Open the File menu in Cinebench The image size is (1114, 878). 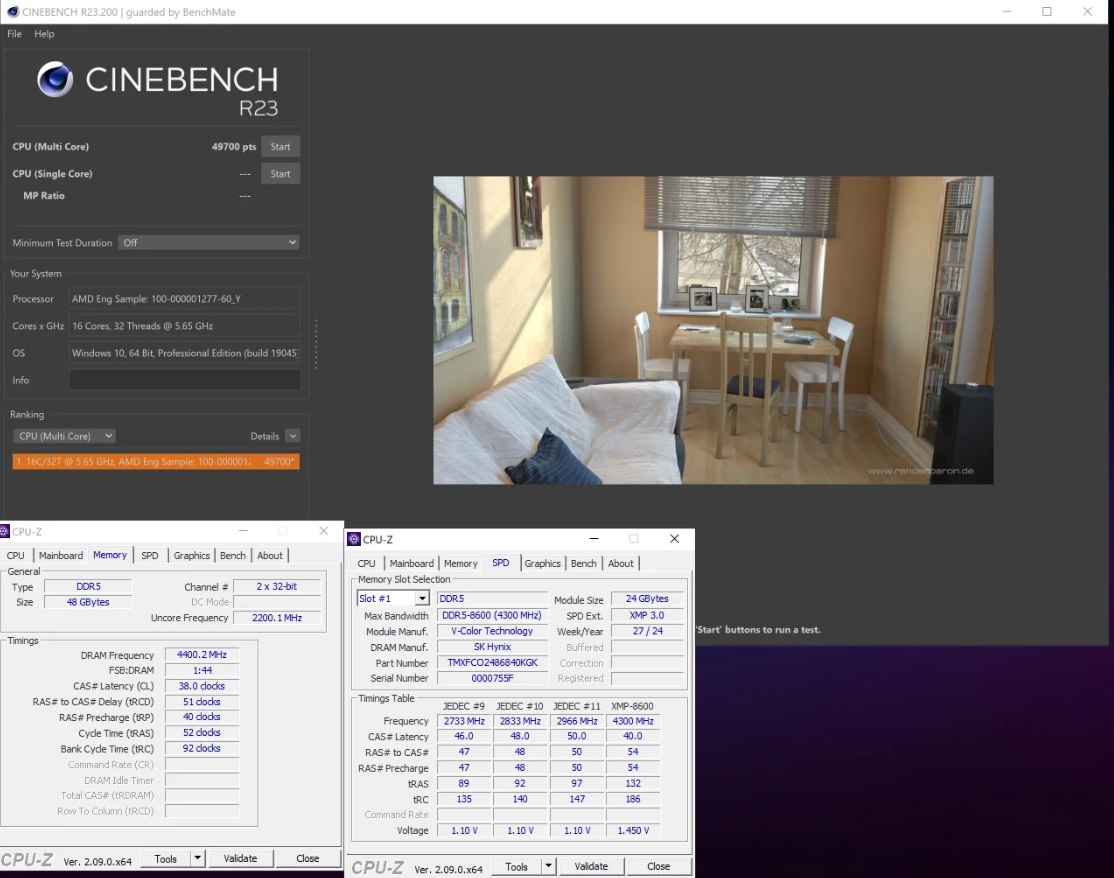click(14, 33)
